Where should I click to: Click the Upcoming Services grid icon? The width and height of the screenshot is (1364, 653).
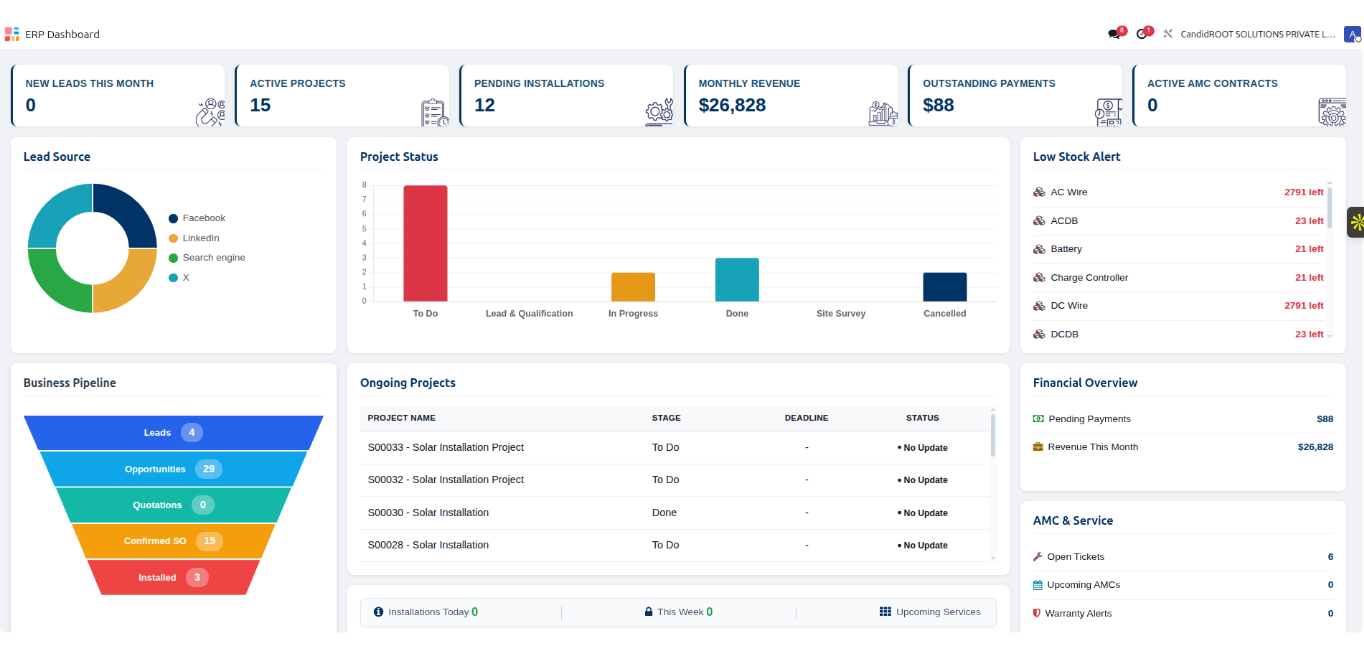pyautogui.click(x=885, y=612)
